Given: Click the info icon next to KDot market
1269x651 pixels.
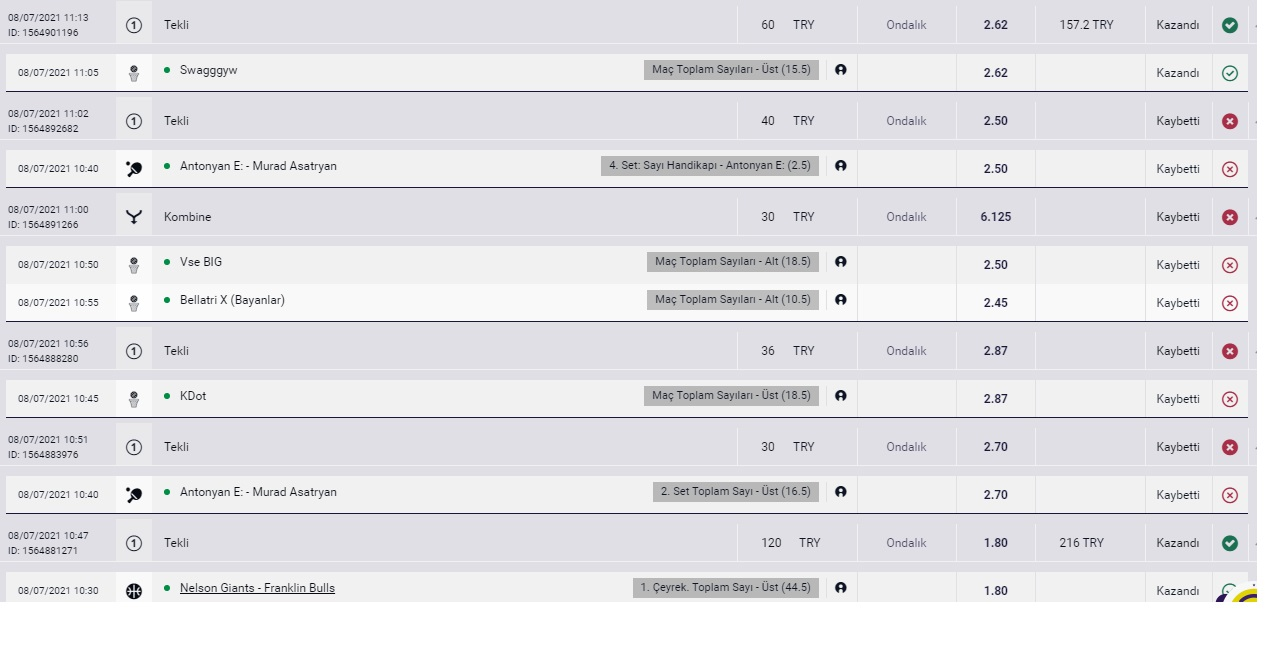Looking at the screenshot, I should click(x=841, y=396).
